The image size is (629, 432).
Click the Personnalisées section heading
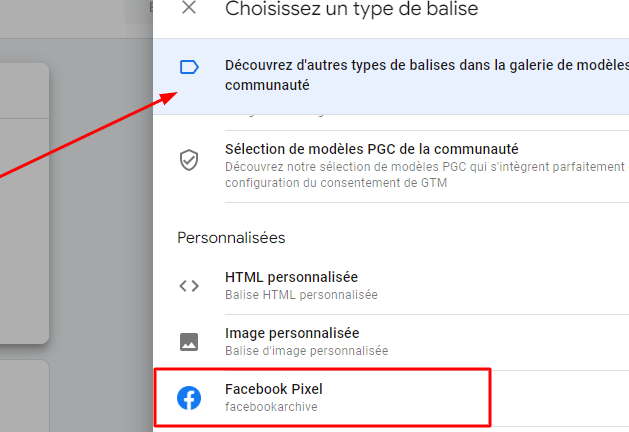point(231,238)
